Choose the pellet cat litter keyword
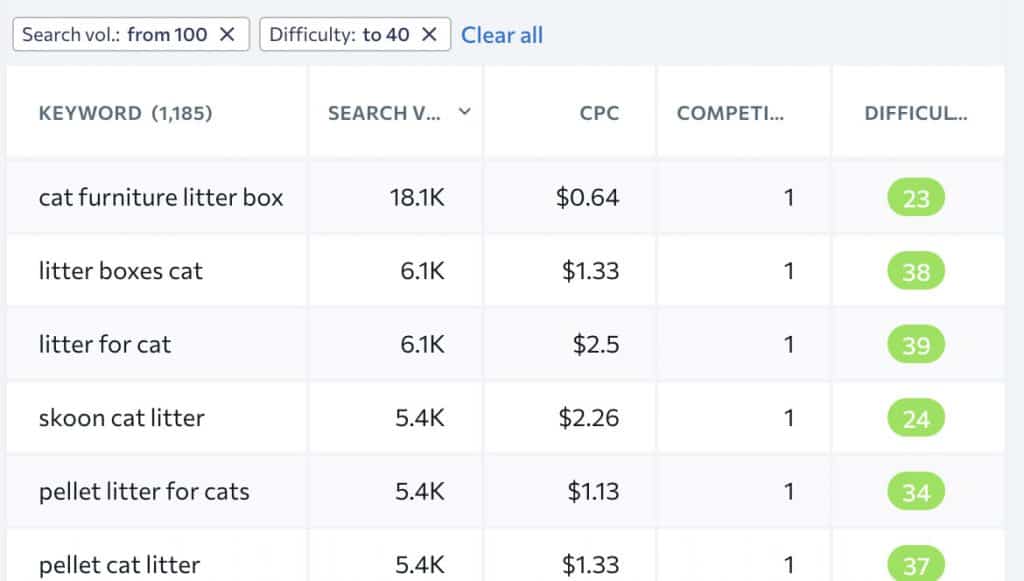 119,565
